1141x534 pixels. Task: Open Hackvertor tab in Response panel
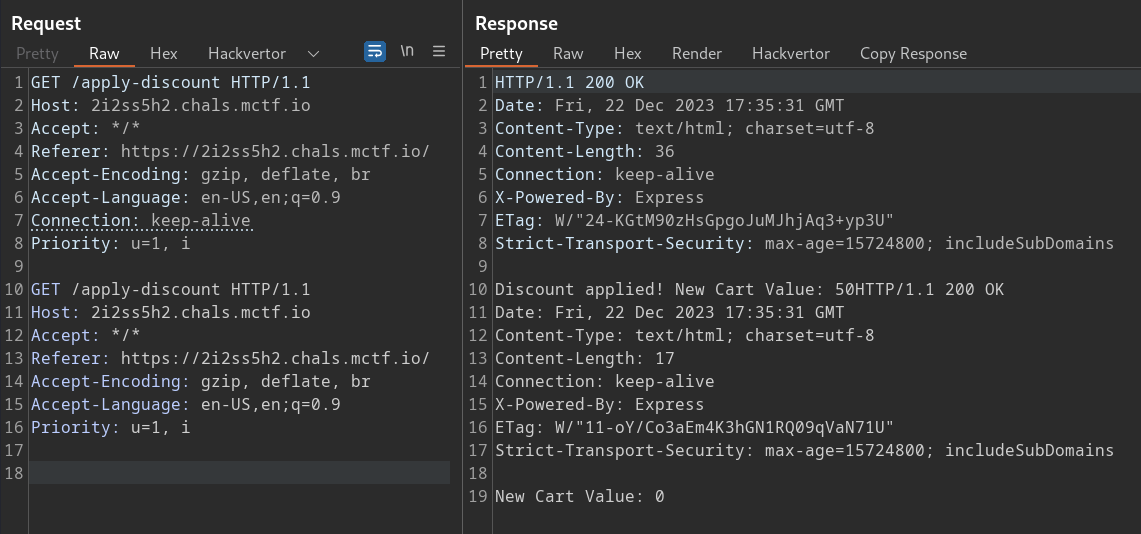point(790,54)
